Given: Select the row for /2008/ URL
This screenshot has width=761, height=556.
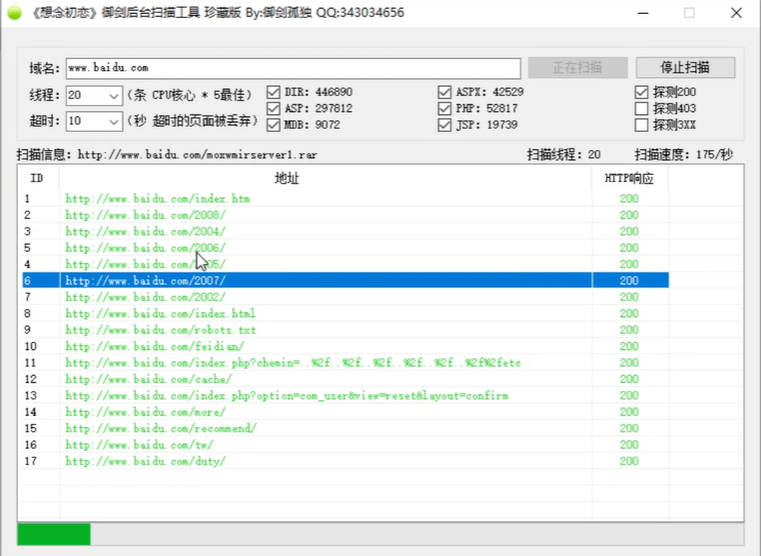Looking at the screenshot, I should [x=346, y=215].
